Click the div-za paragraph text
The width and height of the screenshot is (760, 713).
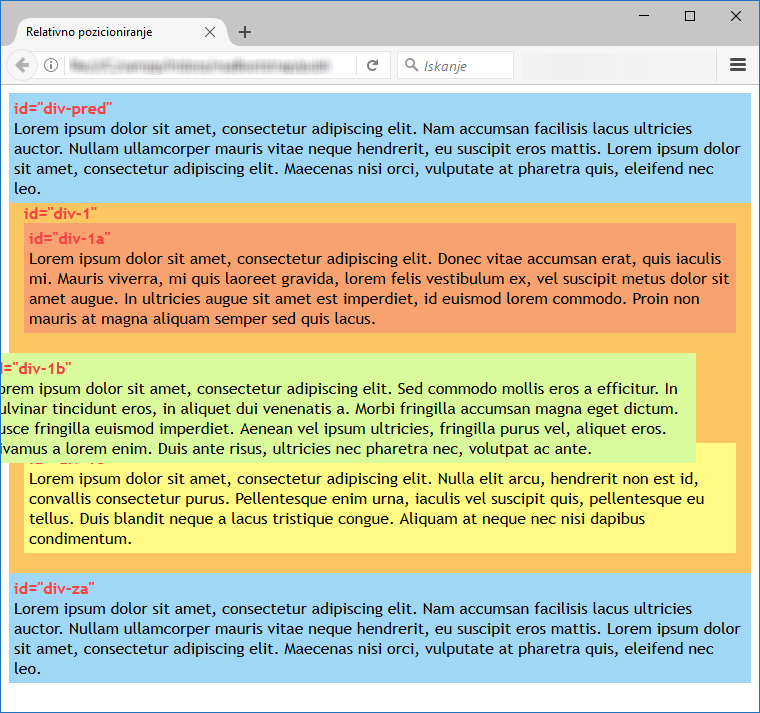377,638
